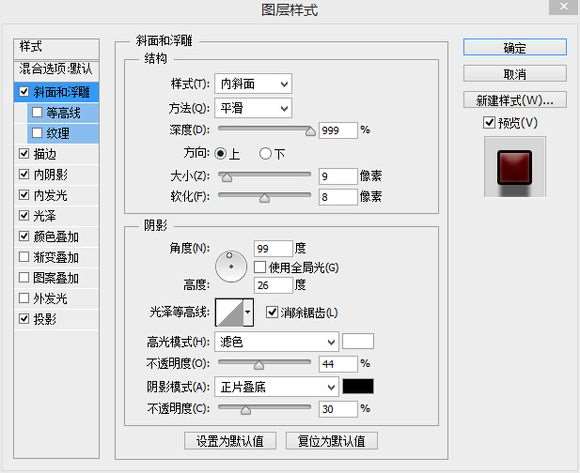580x473 pixels.
Task: Click the 设置为默认值 button
Action: coord(230,440)
